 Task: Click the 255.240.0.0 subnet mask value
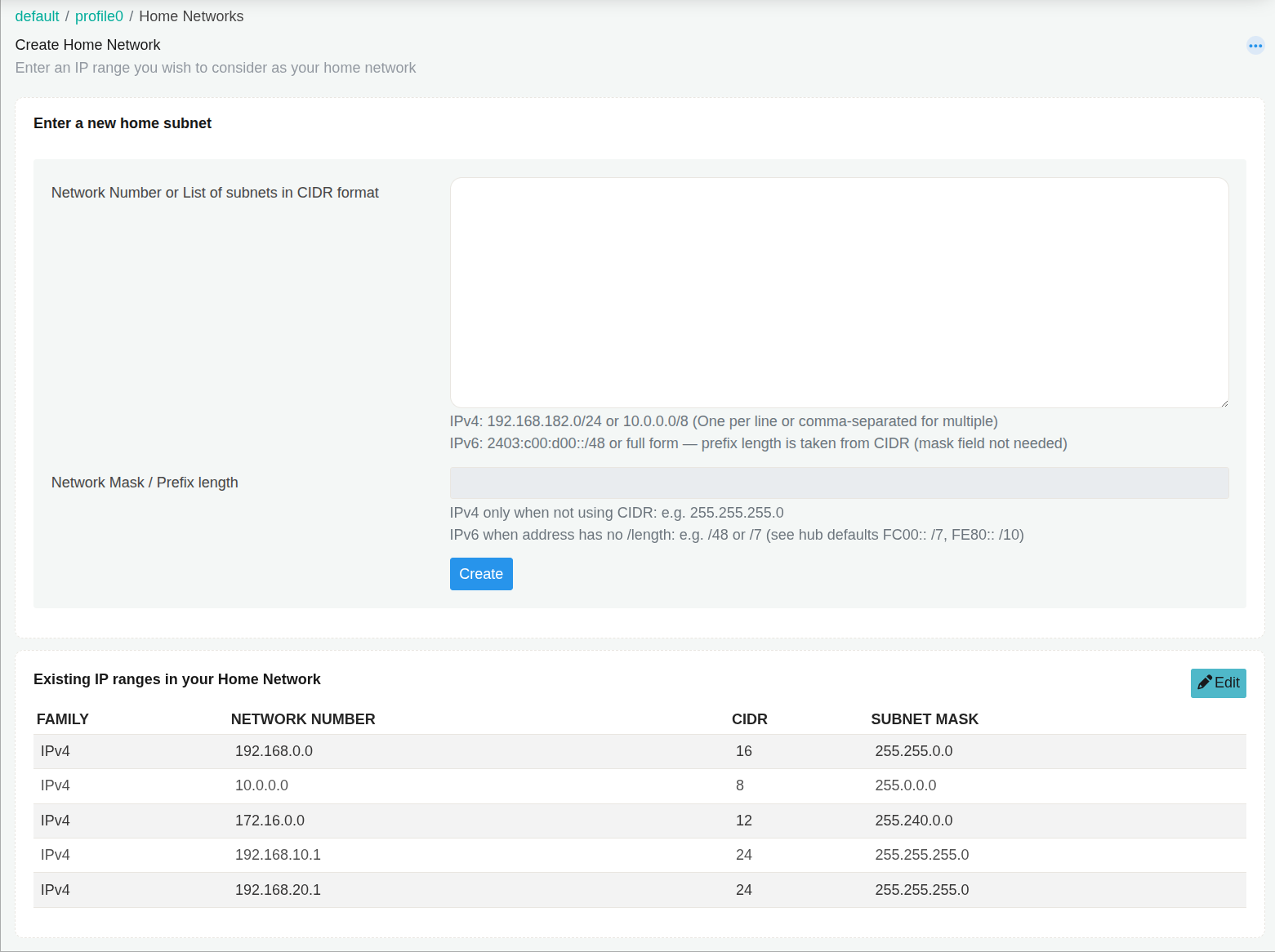913,821
